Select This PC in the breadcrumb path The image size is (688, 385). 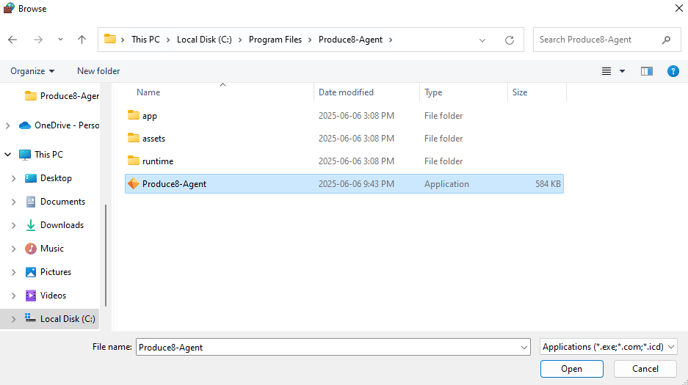tap(145, 40)
